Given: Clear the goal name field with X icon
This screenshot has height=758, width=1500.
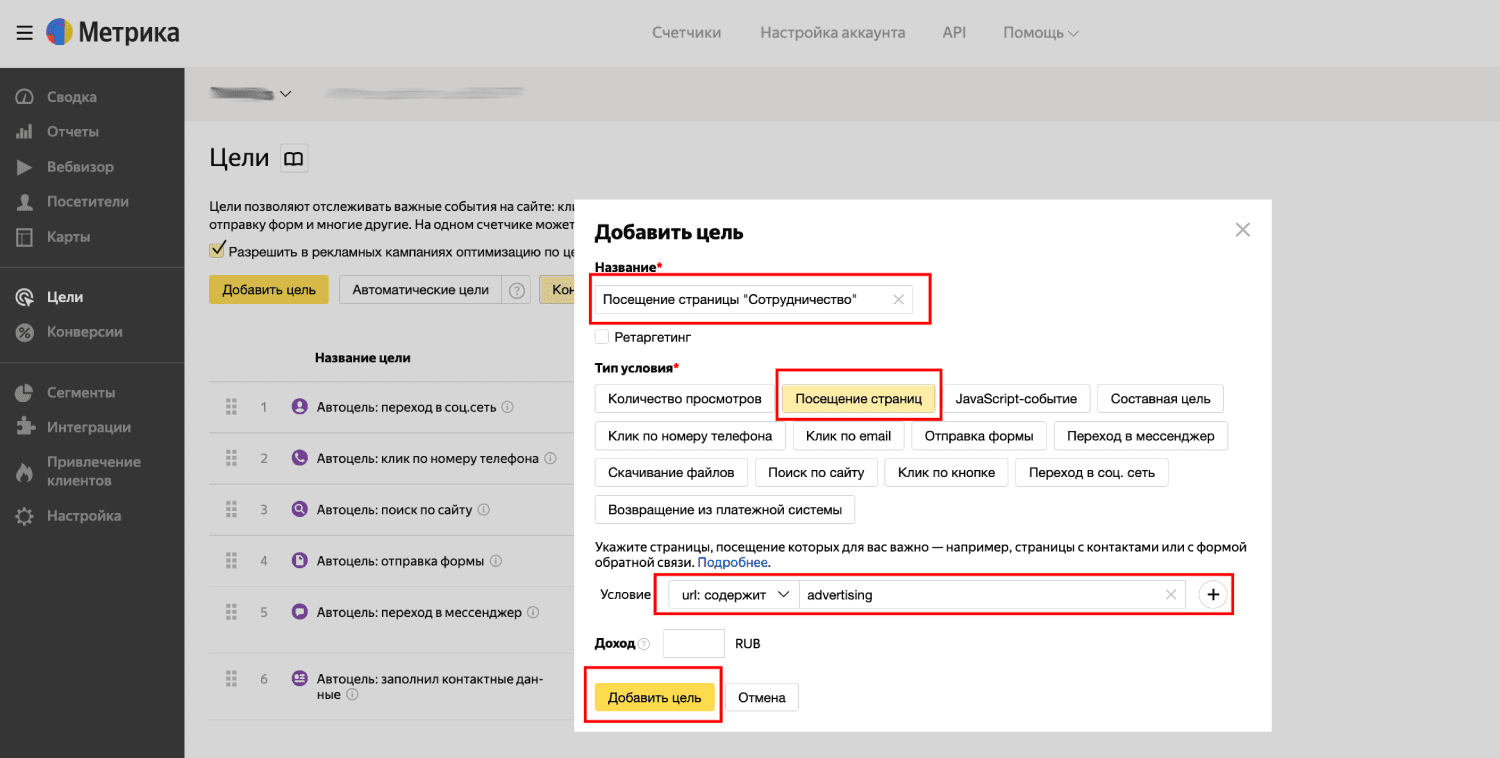Looking at the screenshot, I should (x=898, y=300).
